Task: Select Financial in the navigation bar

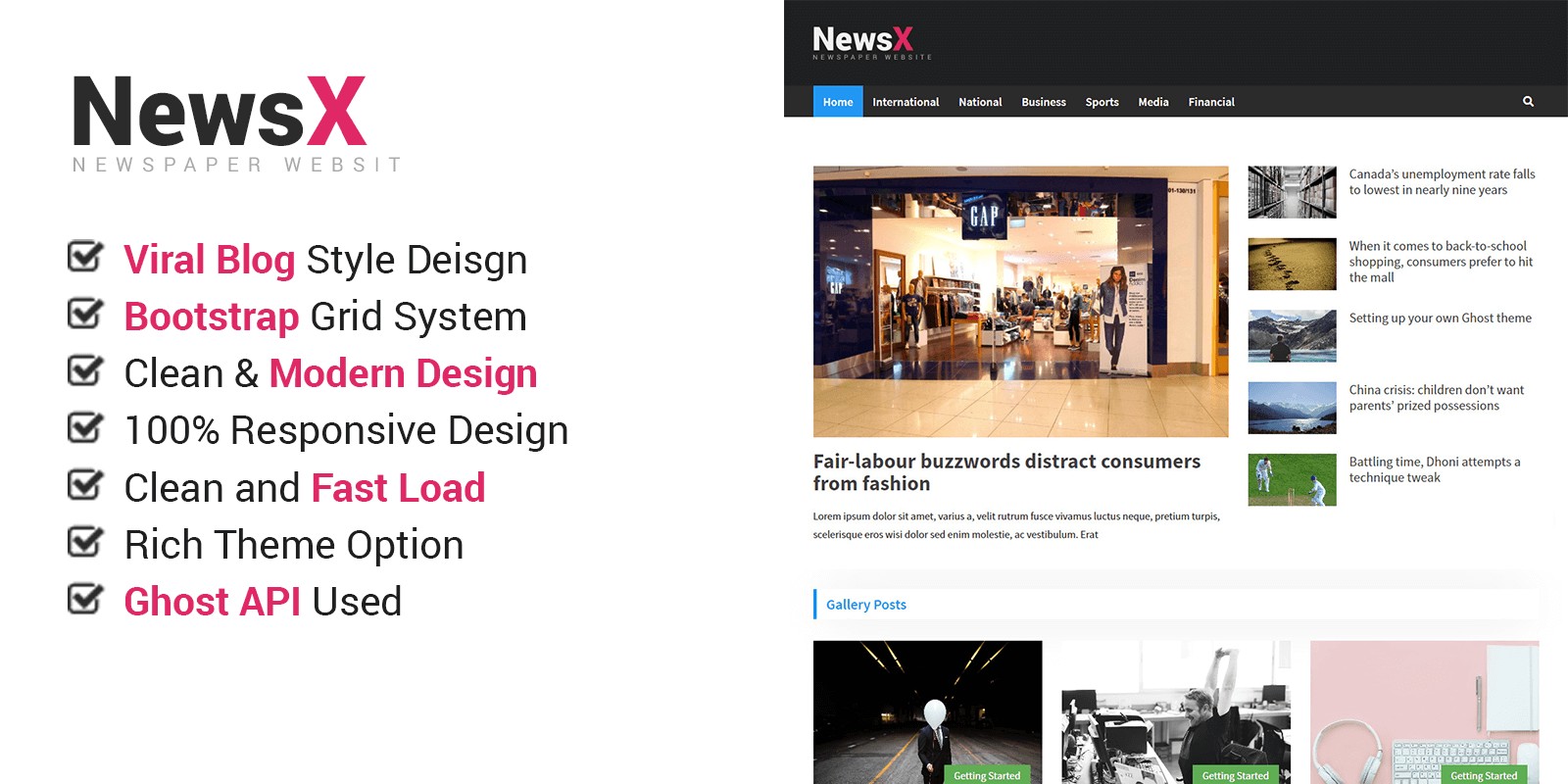Action: [1211, 102]
